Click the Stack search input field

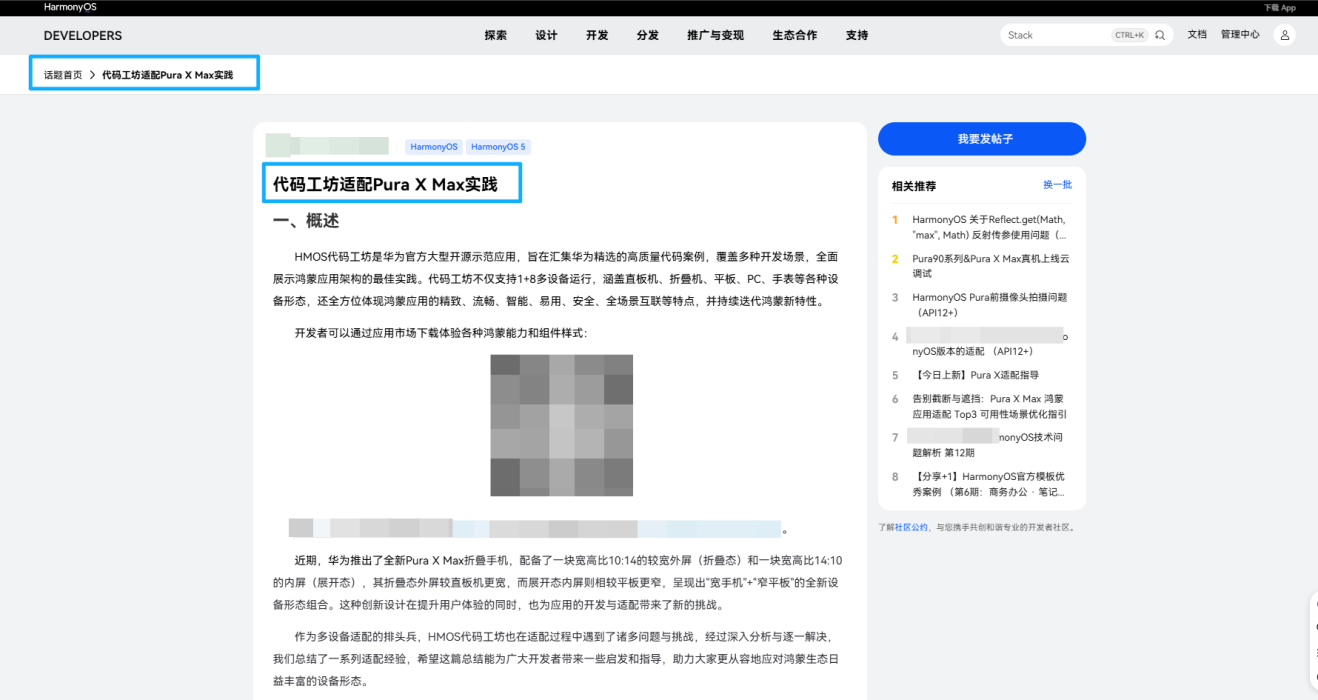pyautogui.click(x=1060, y=34)
